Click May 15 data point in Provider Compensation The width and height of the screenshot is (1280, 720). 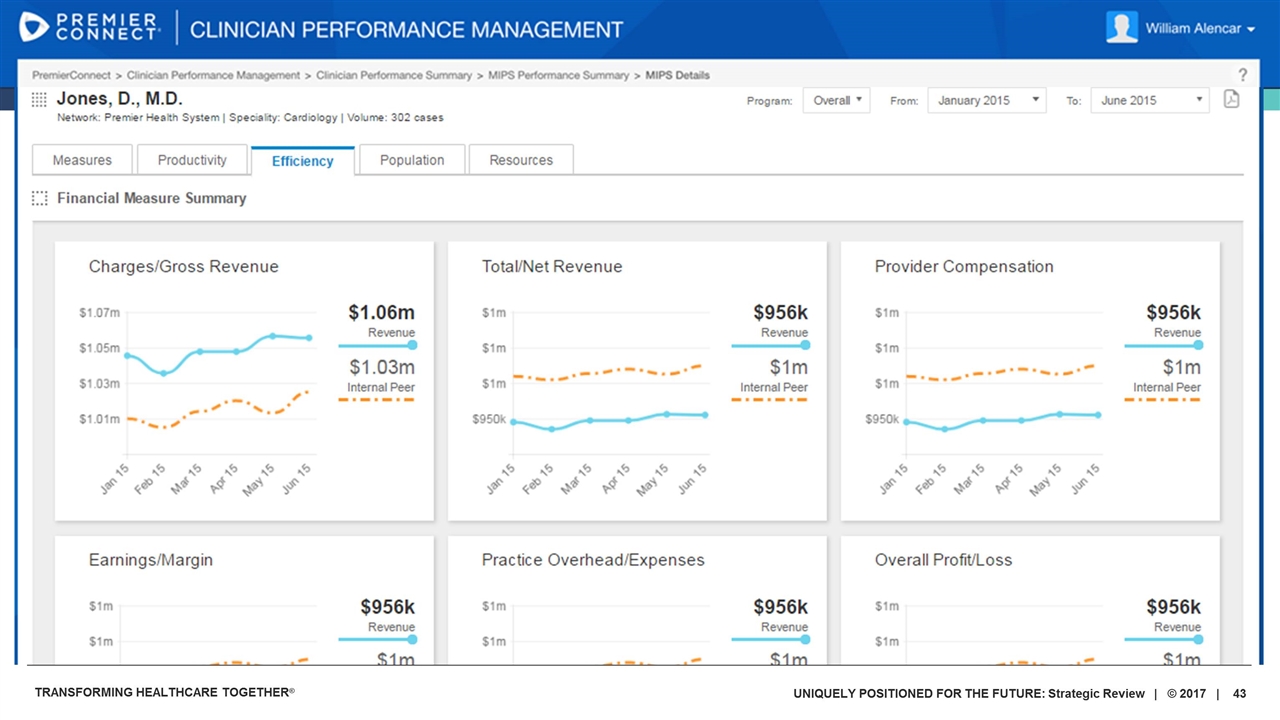click(x=1059, y=413)
